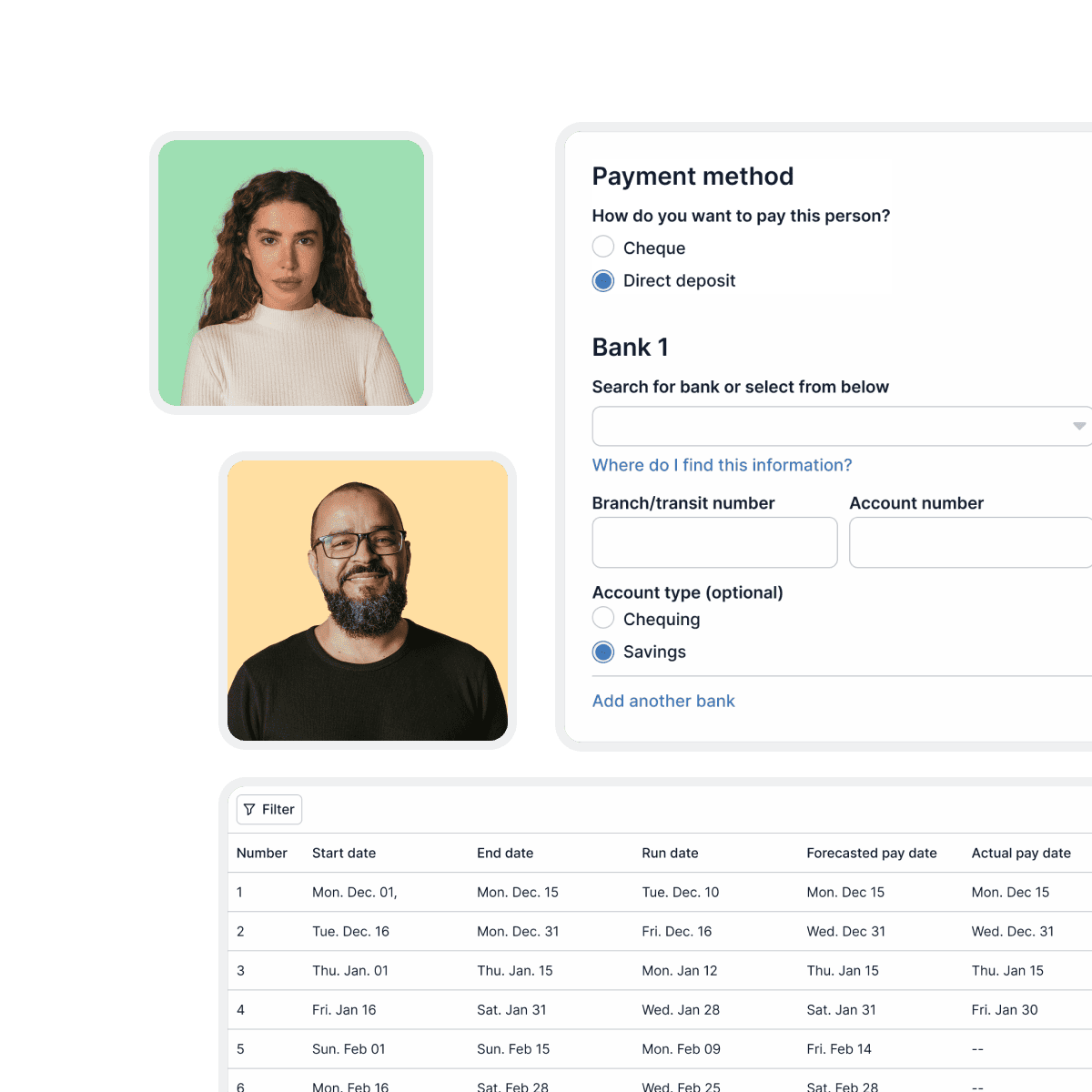1092x1092 pixels.
Task: Select the bearded man's portrait photo
Action: pyautogui.click(x=368, y=601)
